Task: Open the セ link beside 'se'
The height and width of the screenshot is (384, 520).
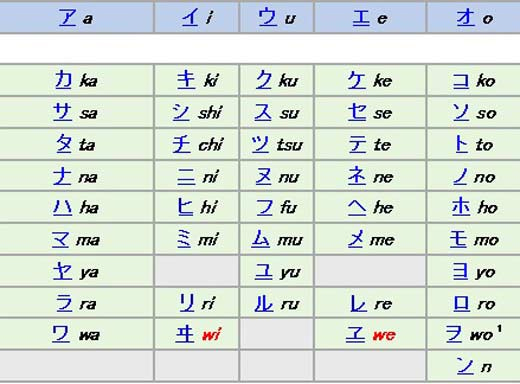Action: [x=357, y=112]
